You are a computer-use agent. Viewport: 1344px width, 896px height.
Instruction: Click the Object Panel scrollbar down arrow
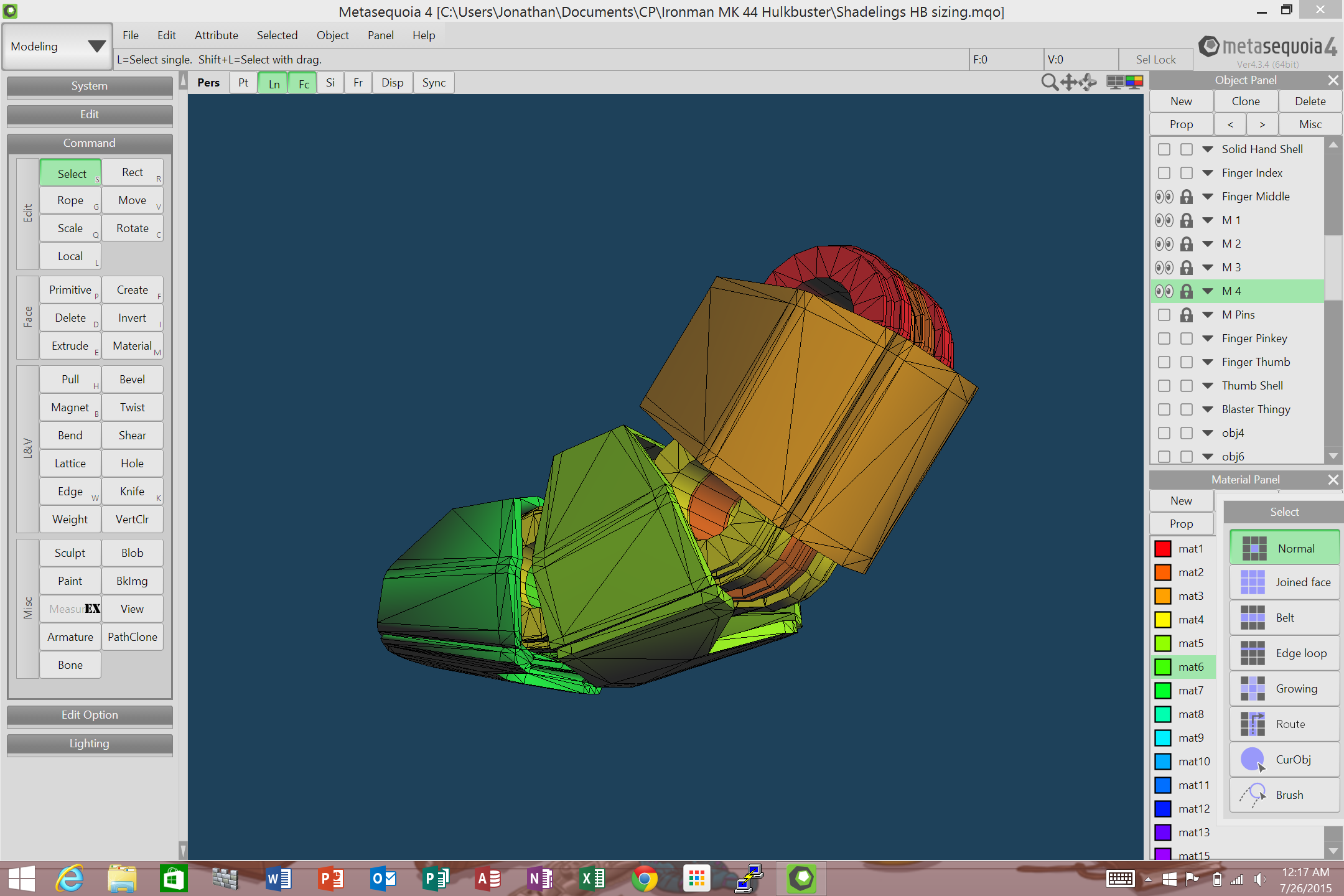tap(1333, 456)
